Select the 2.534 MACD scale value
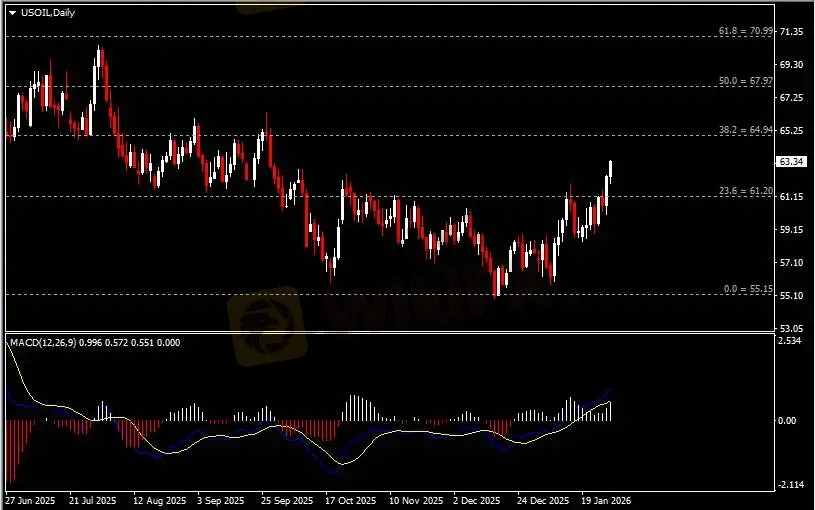The width and height of the screenshot is (815, 510). click(790, 342)
